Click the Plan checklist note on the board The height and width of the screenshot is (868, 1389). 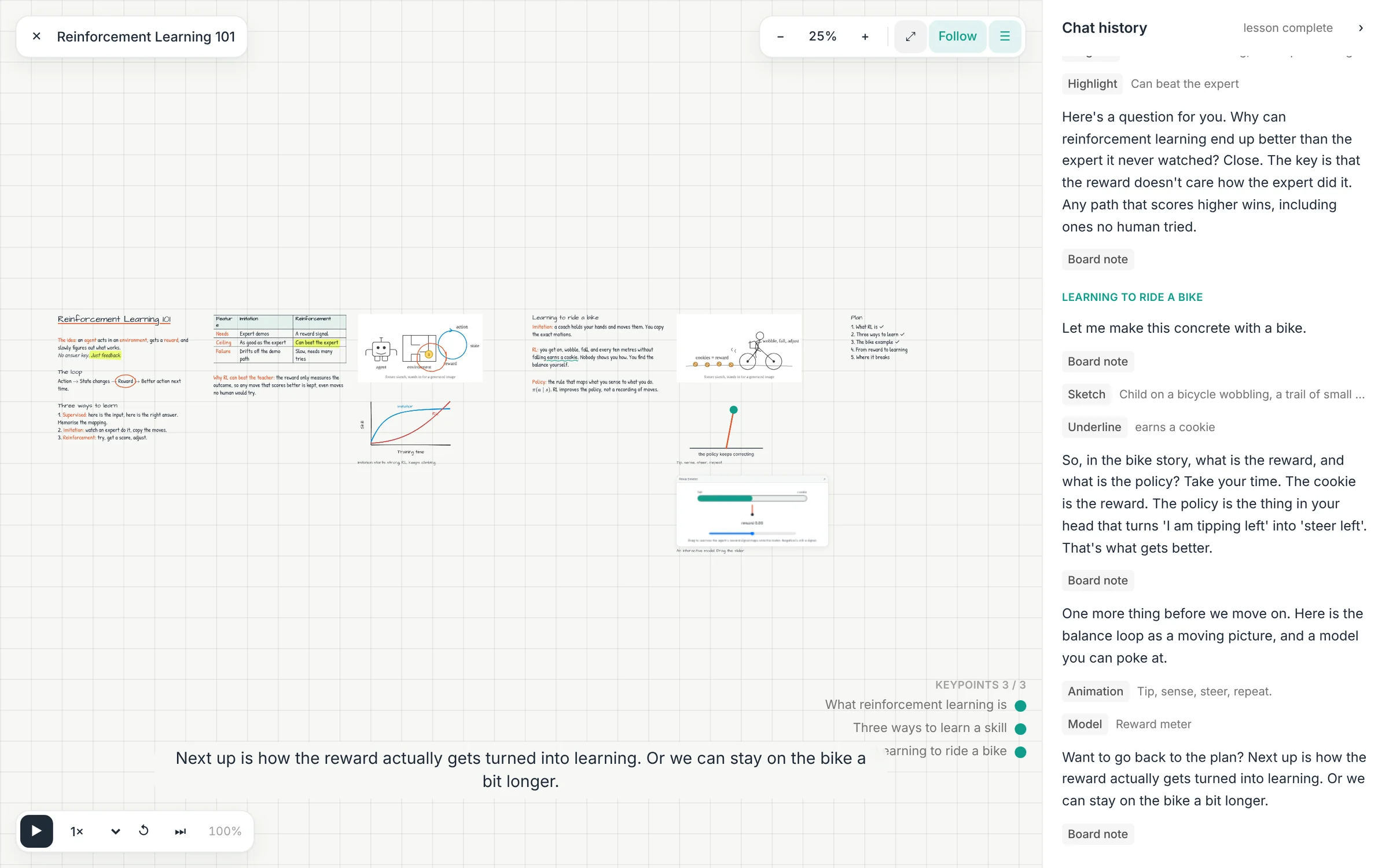(879, 338)
